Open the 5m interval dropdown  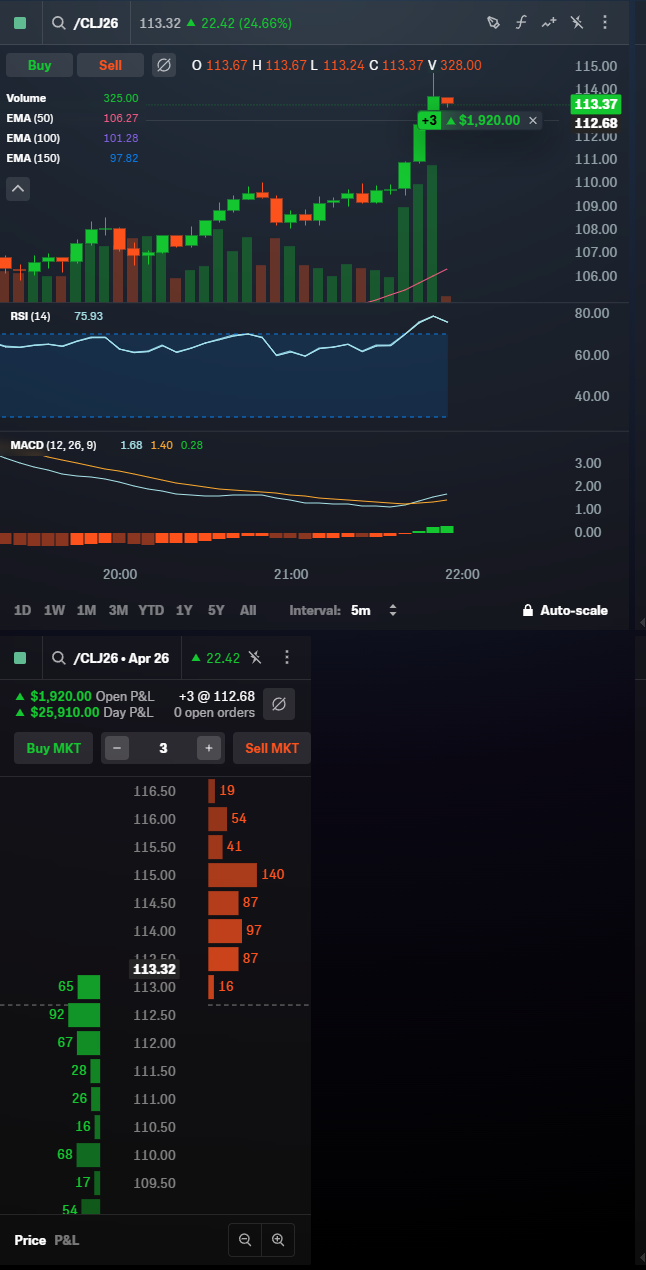click(x=374, y=610)
